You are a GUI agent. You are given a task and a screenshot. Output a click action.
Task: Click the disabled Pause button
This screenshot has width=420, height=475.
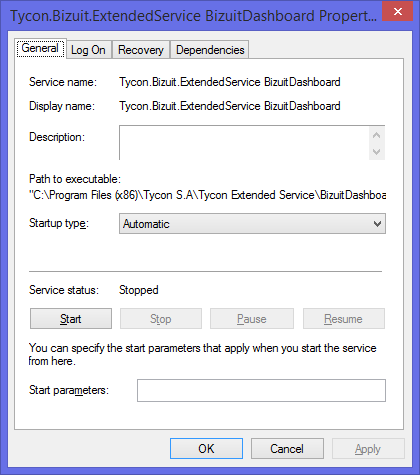[252, 319]
